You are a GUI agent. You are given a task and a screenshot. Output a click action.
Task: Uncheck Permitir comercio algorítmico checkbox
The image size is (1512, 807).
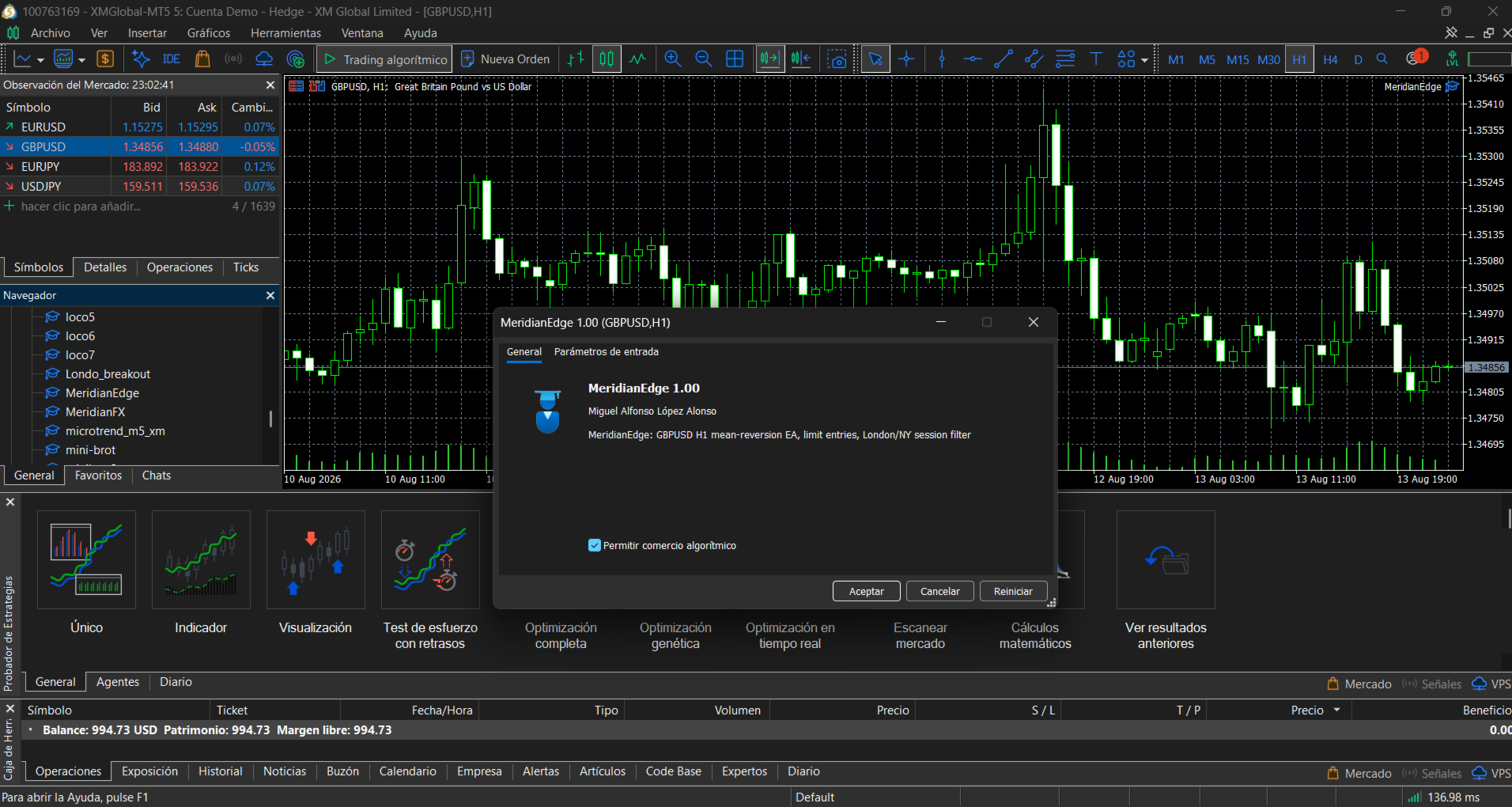pos(595,545)
